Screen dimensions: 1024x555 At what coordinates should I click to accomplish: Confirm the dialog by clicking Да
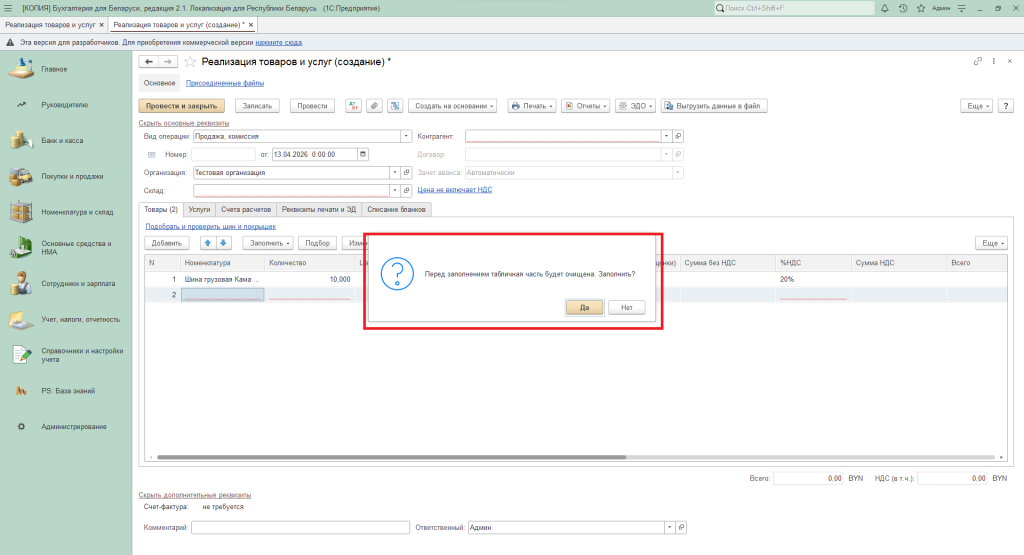584,307
